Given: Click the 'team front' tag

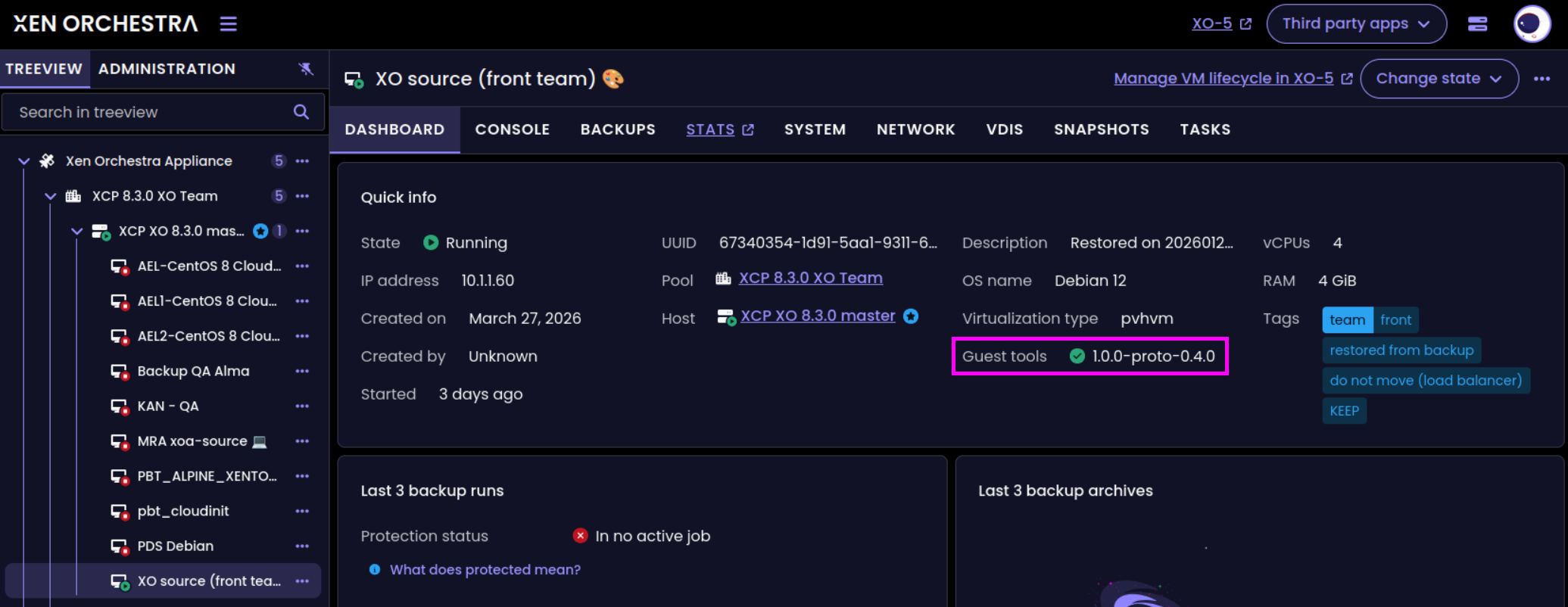Looking at the screenshot, I should (x=1370, y=320).
